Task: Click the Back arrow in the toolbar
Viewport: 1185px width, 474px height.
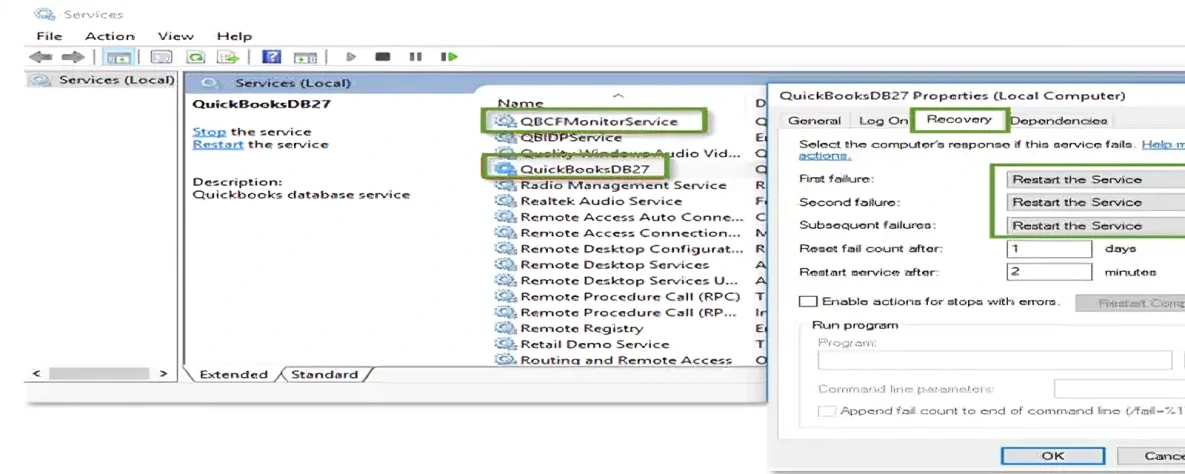Action: pos(40,57)
